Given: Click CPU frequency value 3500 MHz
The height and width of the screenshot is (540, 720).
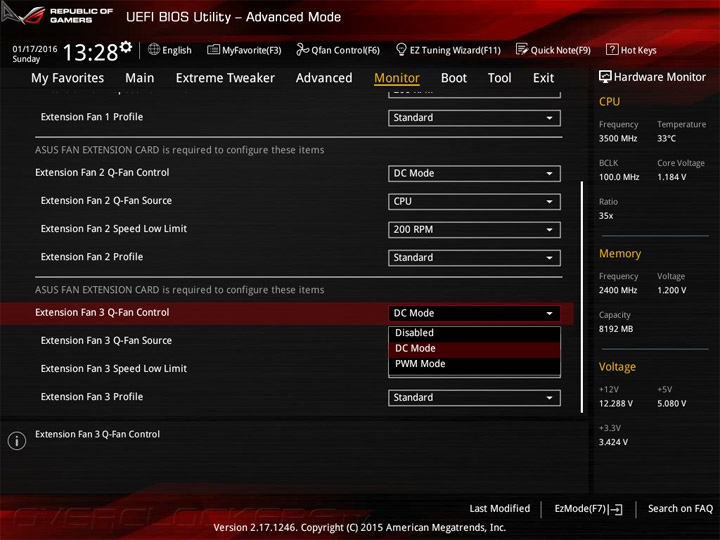Looking at the screenshot, I should pyautogui.click(x=618, y=139).
